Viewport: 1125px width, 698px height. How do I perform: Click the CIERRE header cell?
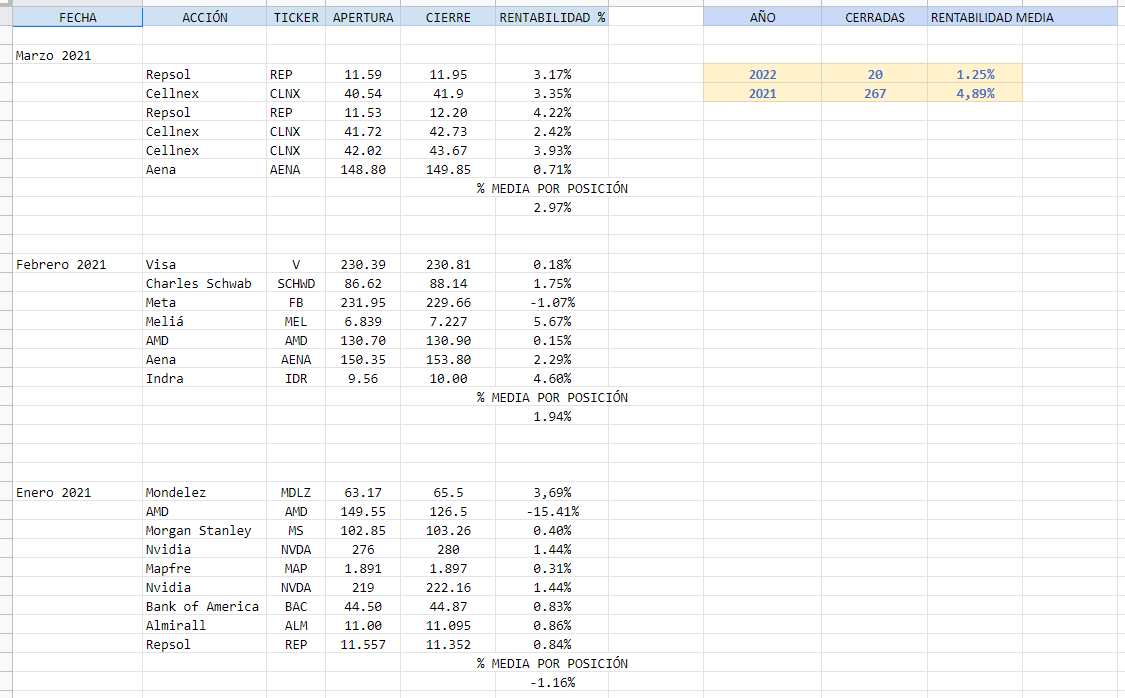tap(448, 17)
